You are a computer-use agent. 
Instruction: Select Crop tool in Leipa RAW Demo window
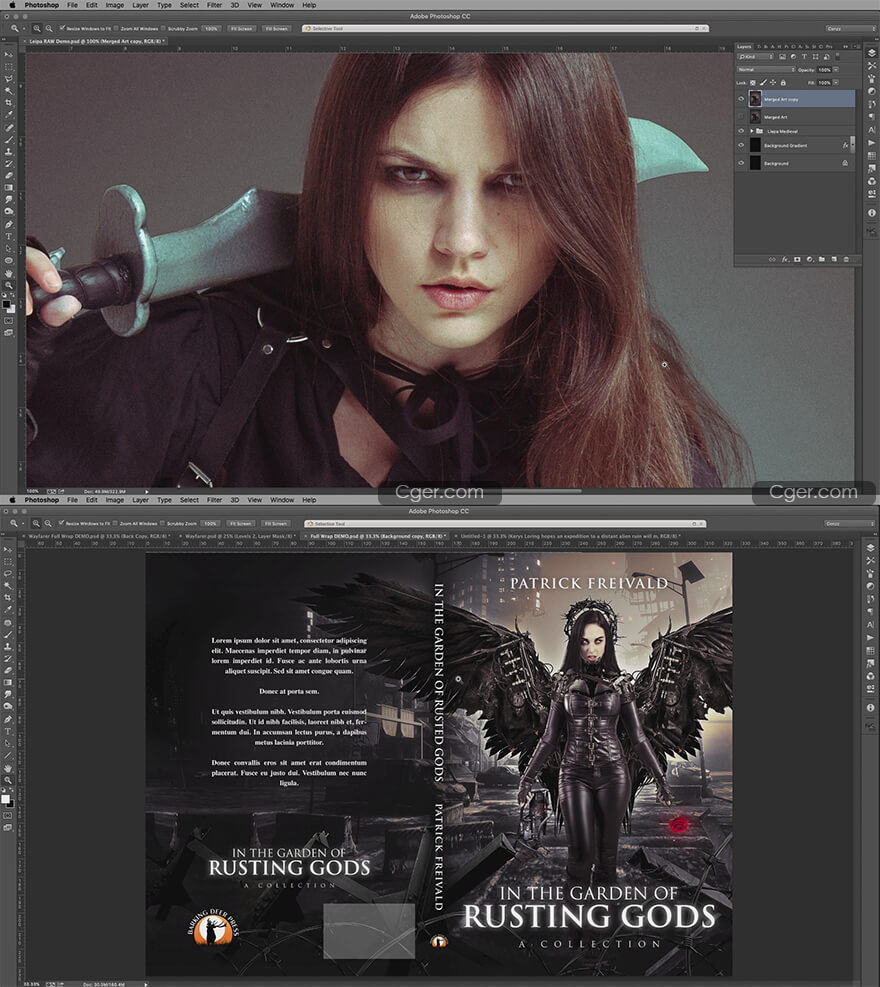click(x=8, y=101)
